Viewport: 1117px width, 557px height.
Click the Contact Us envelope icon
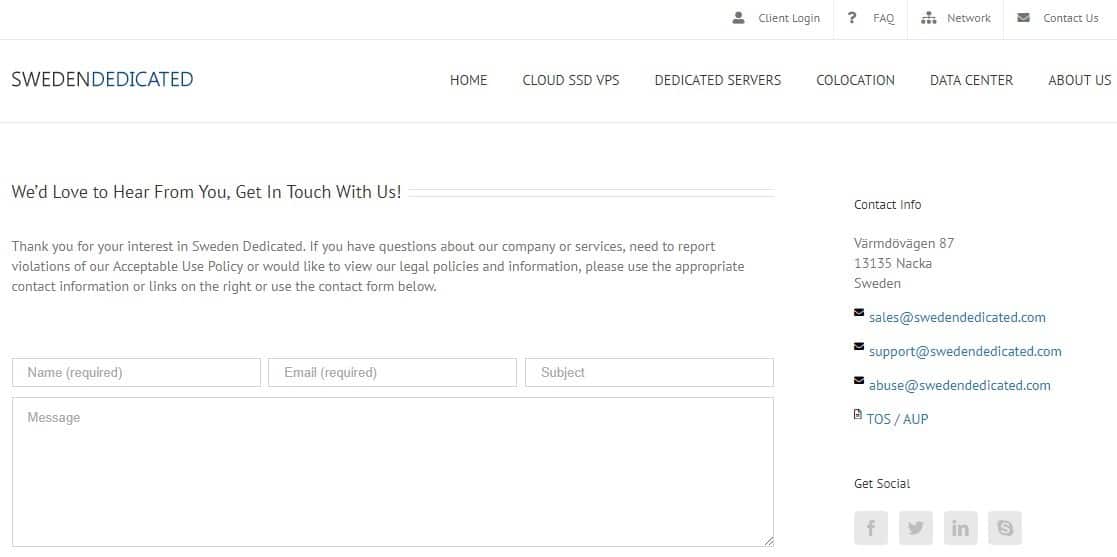tap(1023, 18)
